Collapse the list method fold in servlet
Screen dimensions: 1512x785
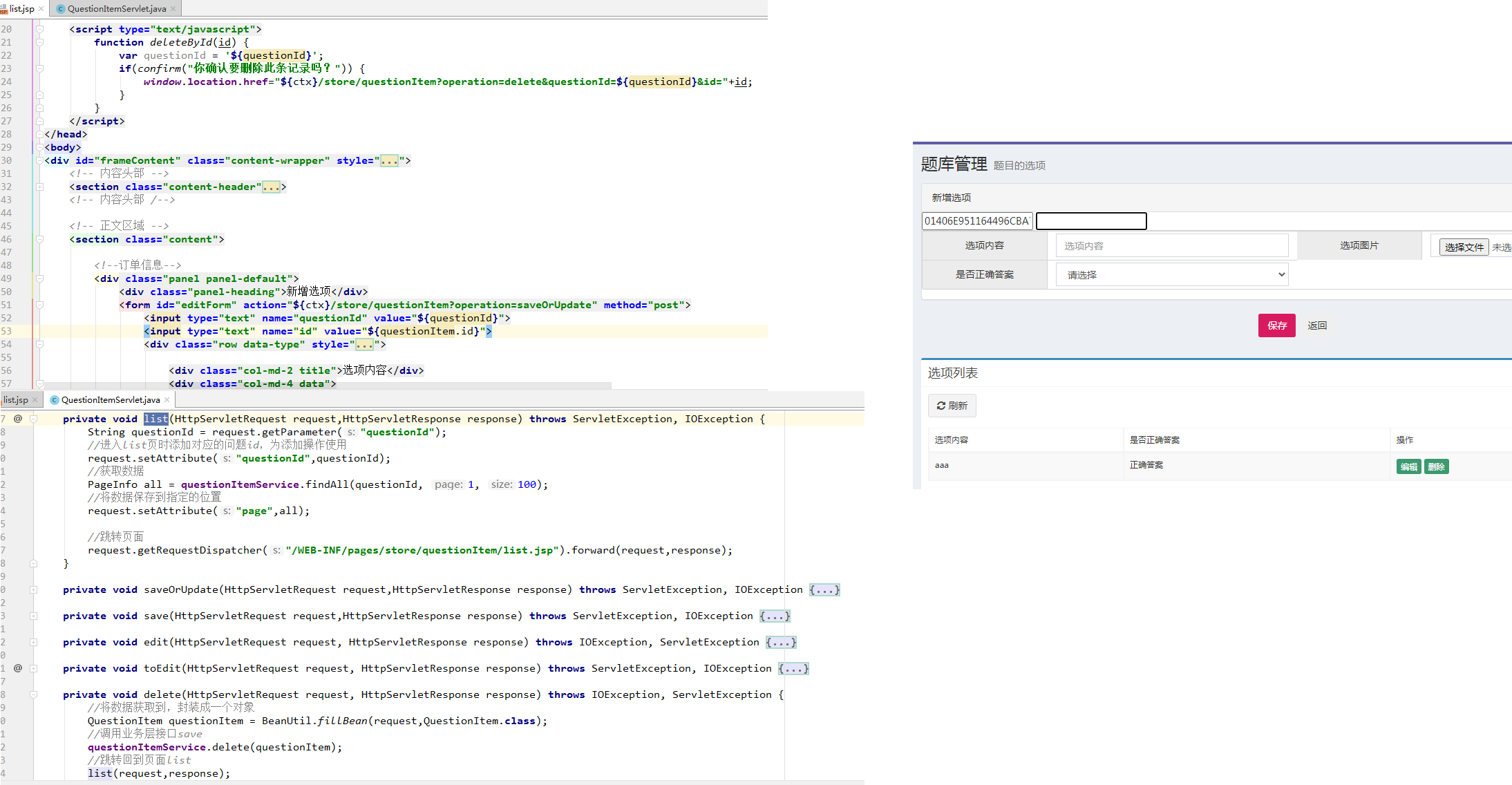pyautogui.click(x=33, y=419)
